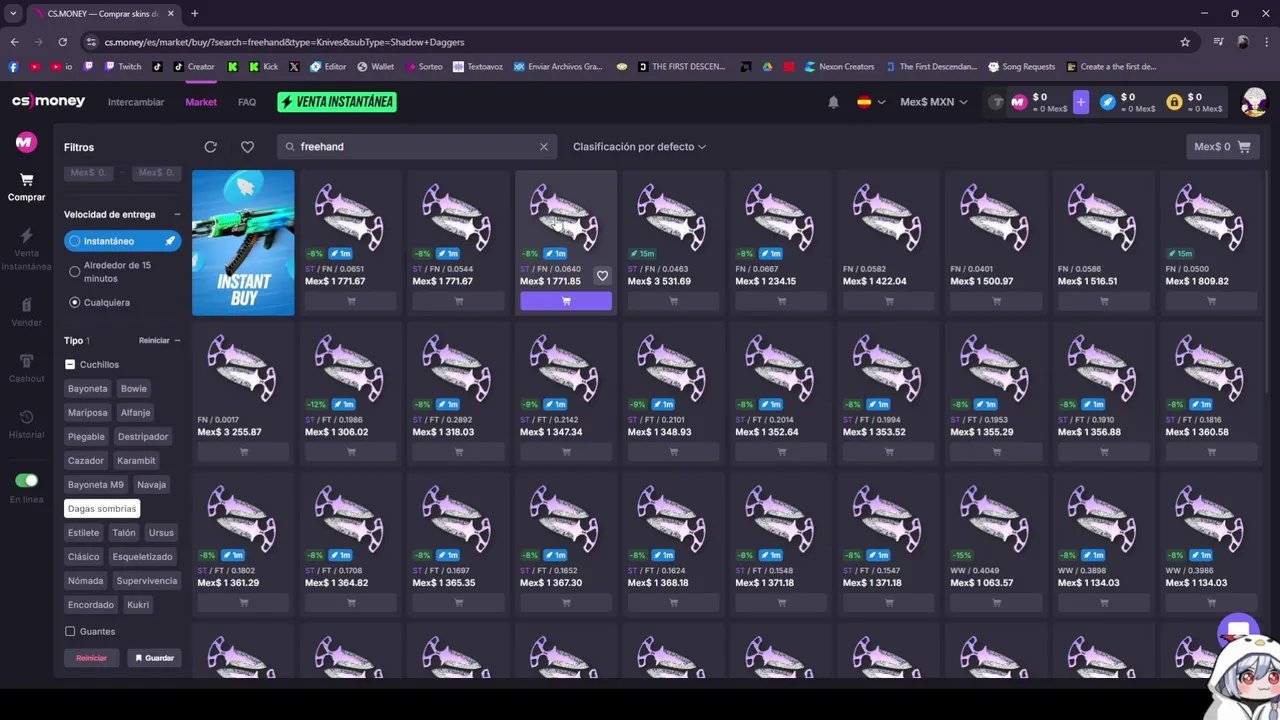This screenshot has width=1280, height=720.
Task: Open the Mex$ MXN currency dropdown
Action: (x=934, y=102)
